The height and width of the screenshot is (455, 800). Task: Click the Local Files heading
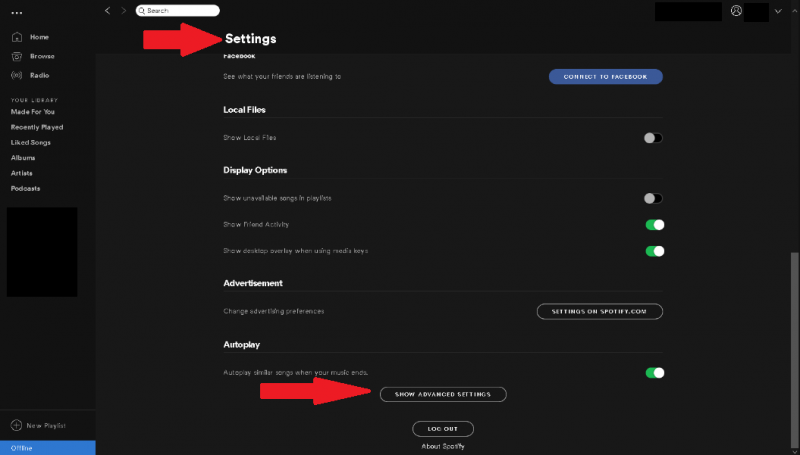tap(244, 110)
